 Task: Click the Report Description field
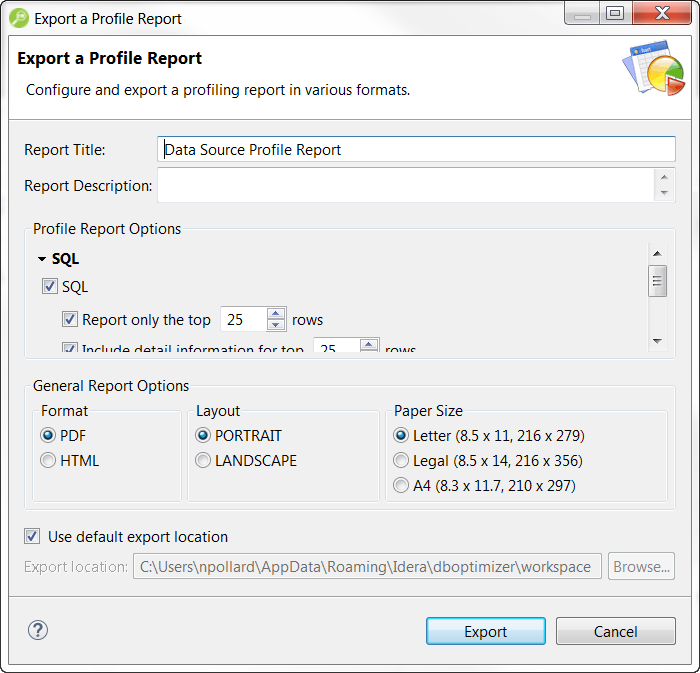tap(405, 185)
